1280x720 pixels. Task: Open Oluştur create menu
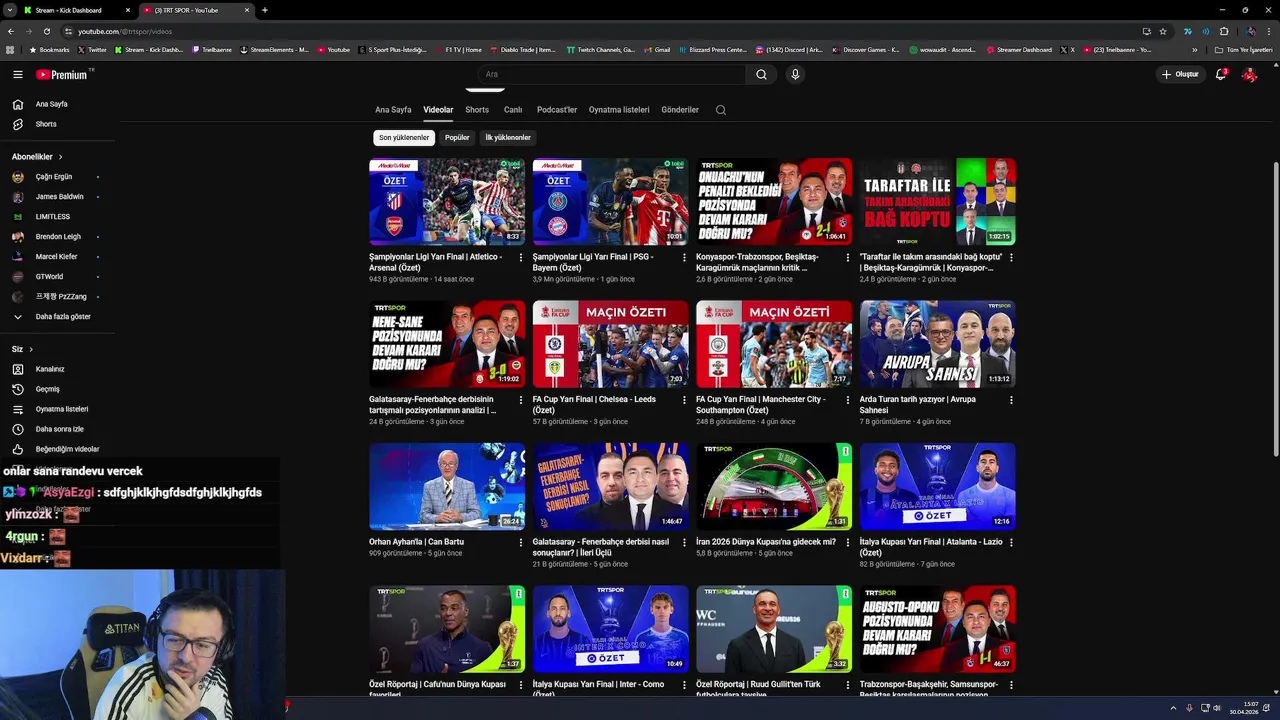(1180, 74)
